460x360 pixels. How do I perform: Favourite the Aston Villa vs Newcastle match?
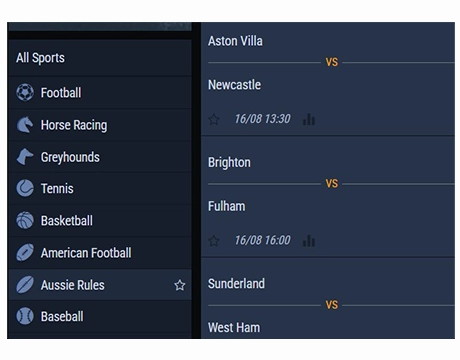click(x=214, y=119)
